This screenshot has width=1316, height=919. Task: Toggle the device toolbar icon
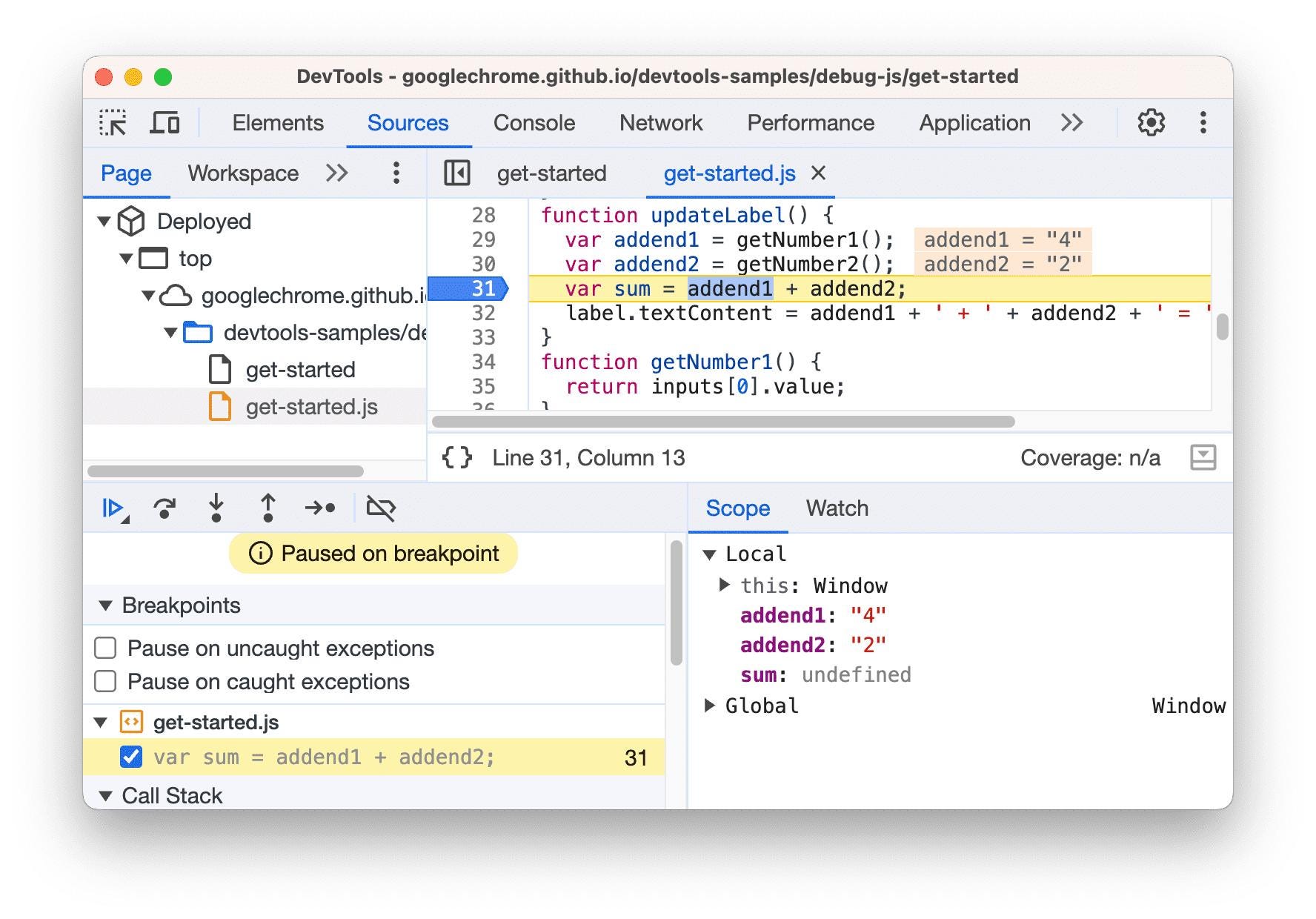click(x=164, y=123)
